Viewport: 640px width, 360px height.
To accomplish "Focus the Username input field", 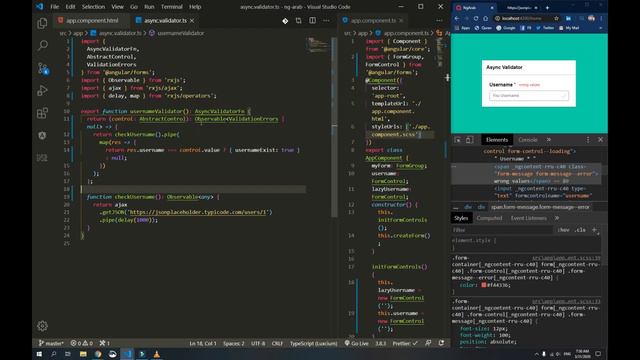I will 529,96.
